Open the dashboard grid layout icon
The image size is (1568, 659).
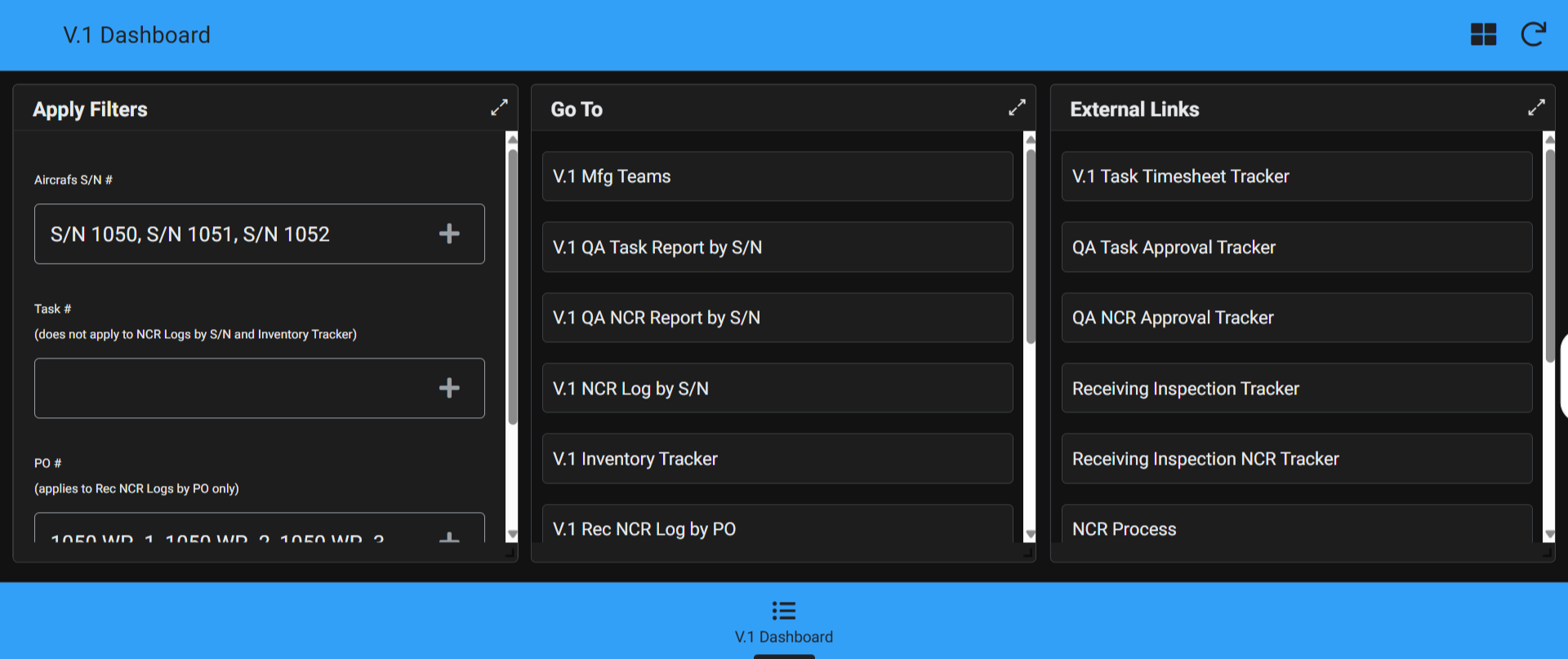point(1483,34)
